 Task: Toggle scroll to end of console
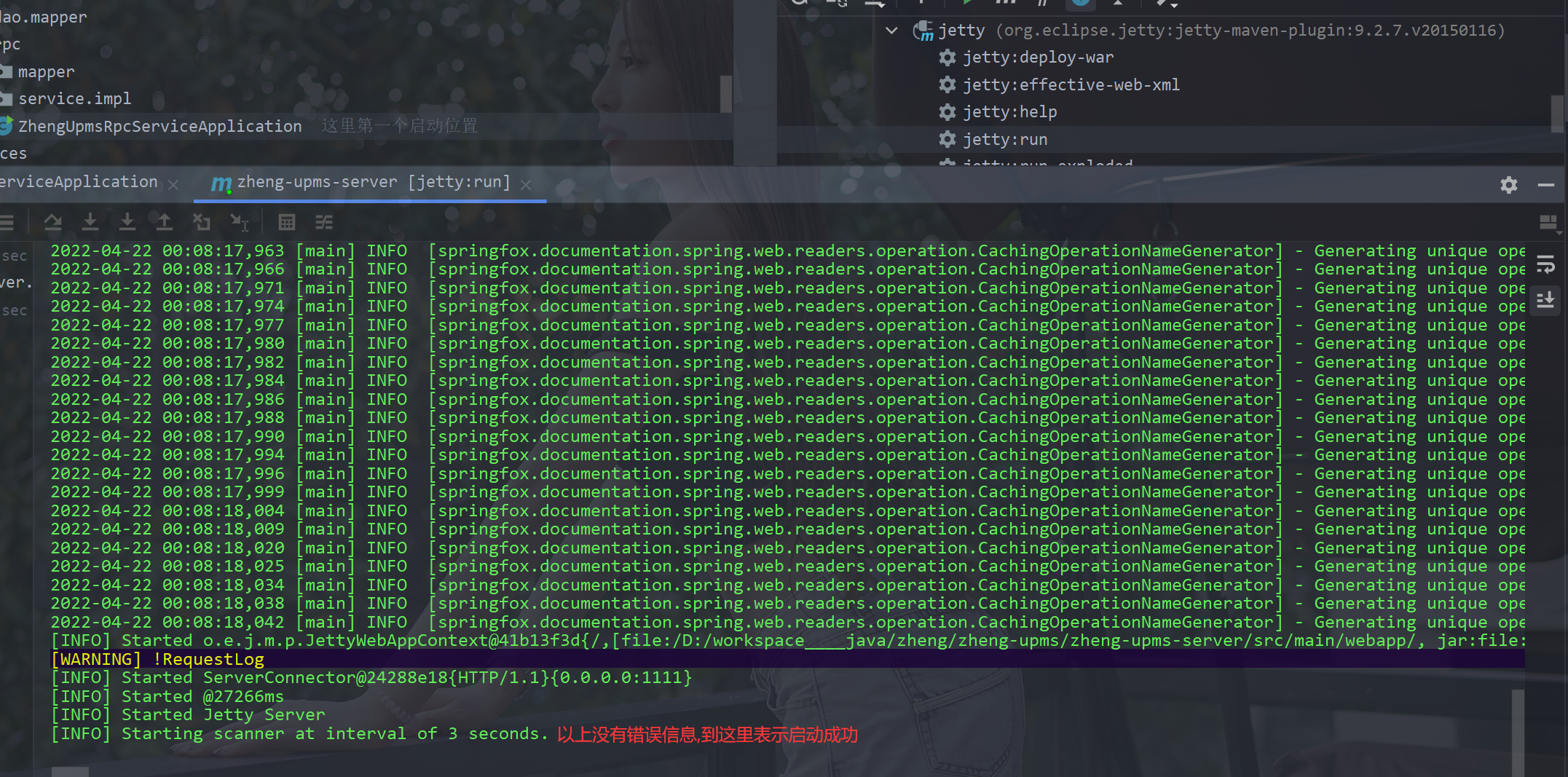(1545, 299)
